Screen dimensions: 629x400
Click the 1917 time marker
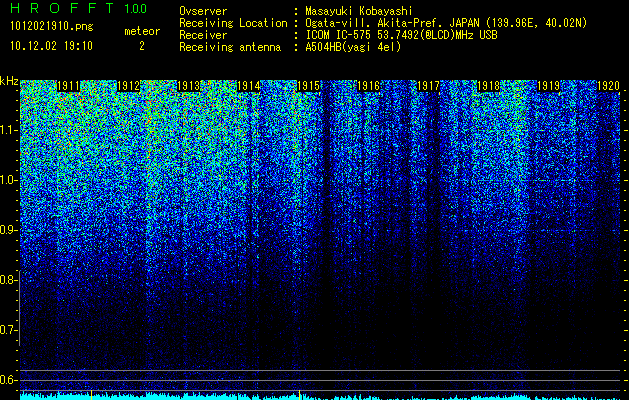428,86
